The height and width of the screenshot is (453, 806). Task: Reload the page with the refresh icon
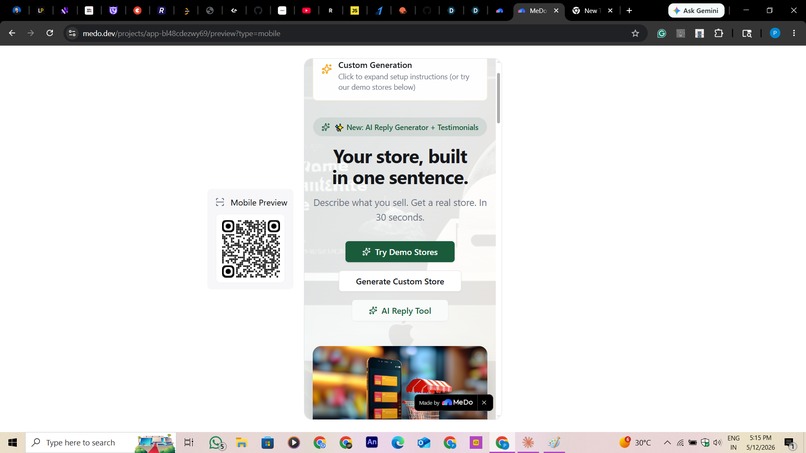(49, 33)
